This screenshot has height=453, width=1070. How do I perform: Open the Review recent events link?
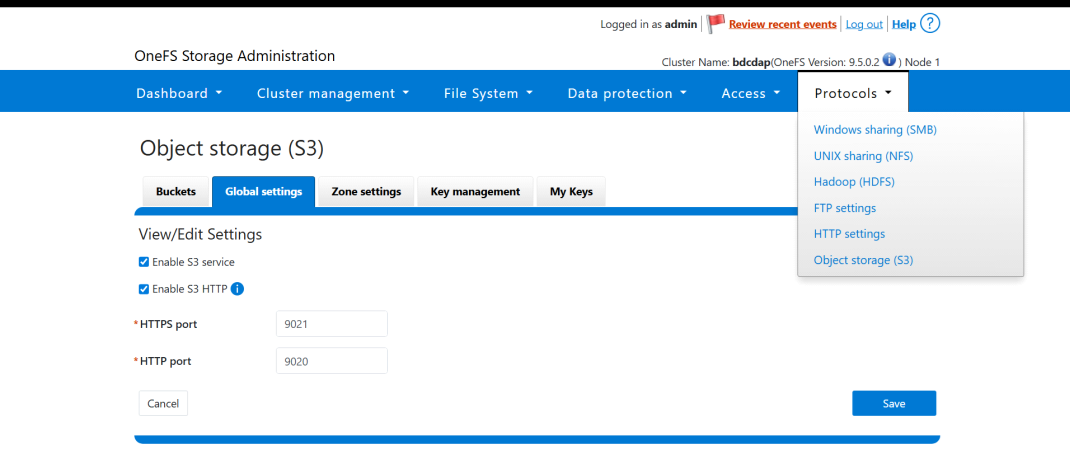783,24
